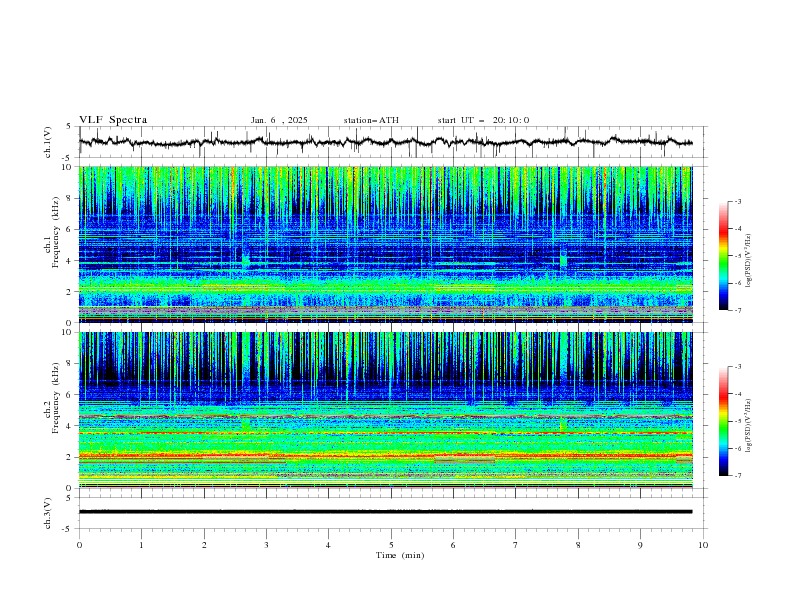Click the "-7" label on ch.1 colorbar
The image size is (792, 612).
(x=737, y=310)
